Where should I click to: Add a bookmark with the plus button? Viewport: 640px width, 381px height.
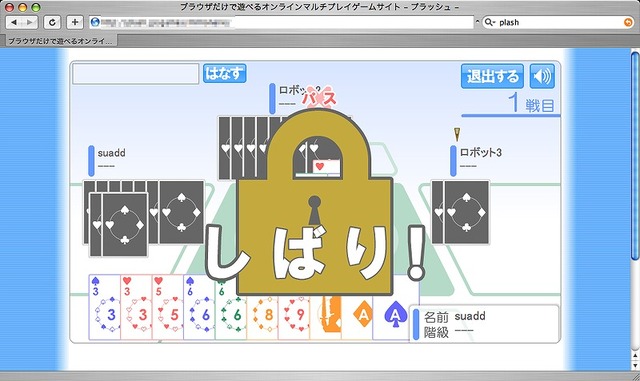(x=75, y=22)
